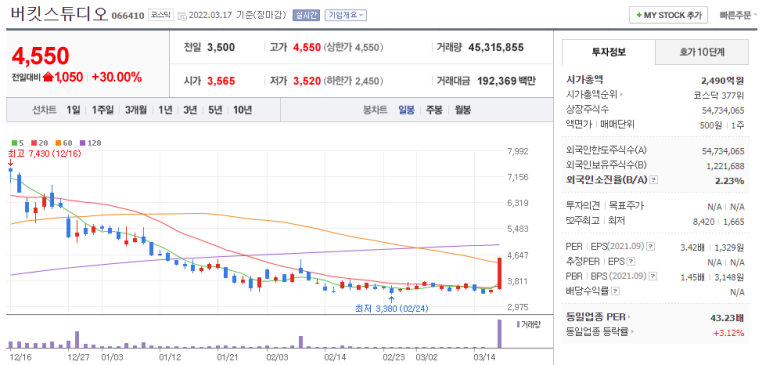Viewport: 773px width, 365px height.
Task: Click the MY STOCK 추가 button
Action: pyautogui.click(x=668, y=15)
